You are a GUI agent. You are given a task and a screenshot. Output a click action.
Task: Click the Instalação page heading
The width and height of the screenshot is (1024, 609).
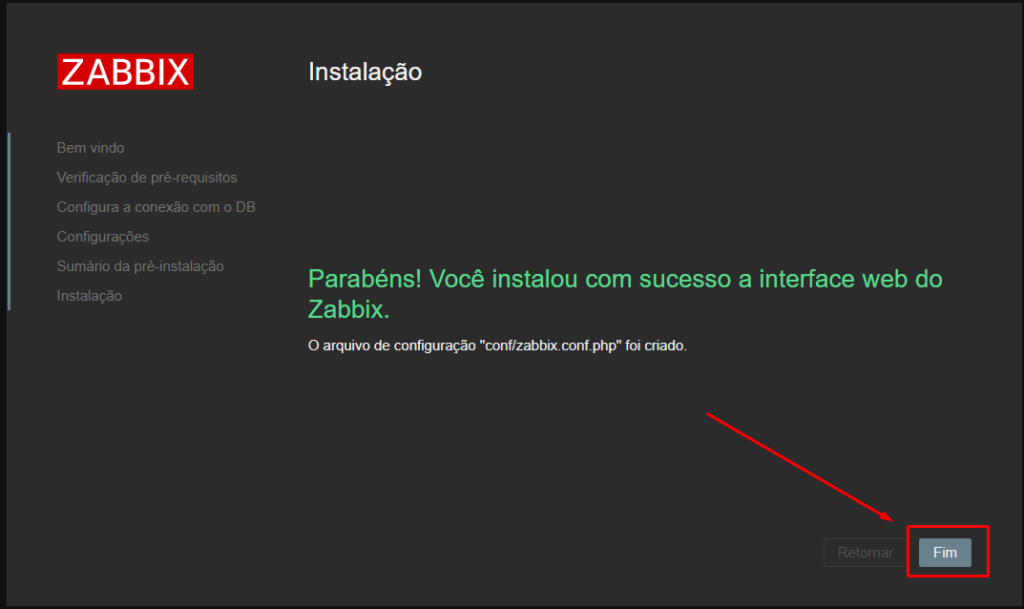(365, 72)
